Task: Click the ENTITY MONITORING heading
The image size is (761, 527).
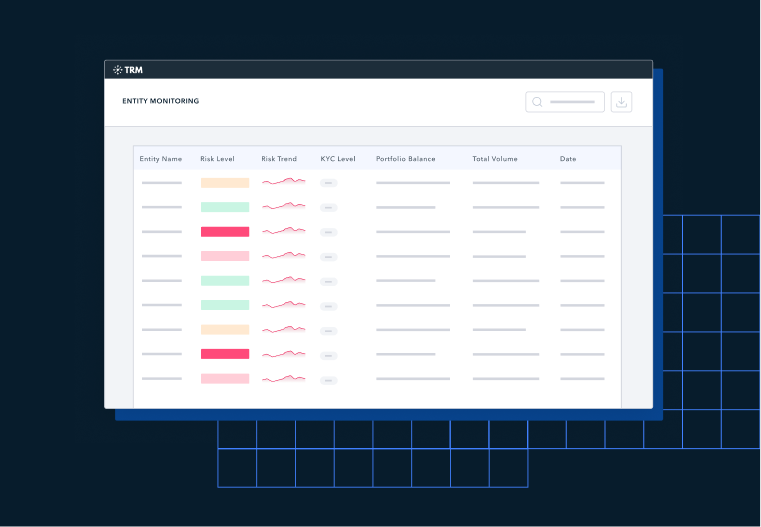Action: tap(161, 101)
